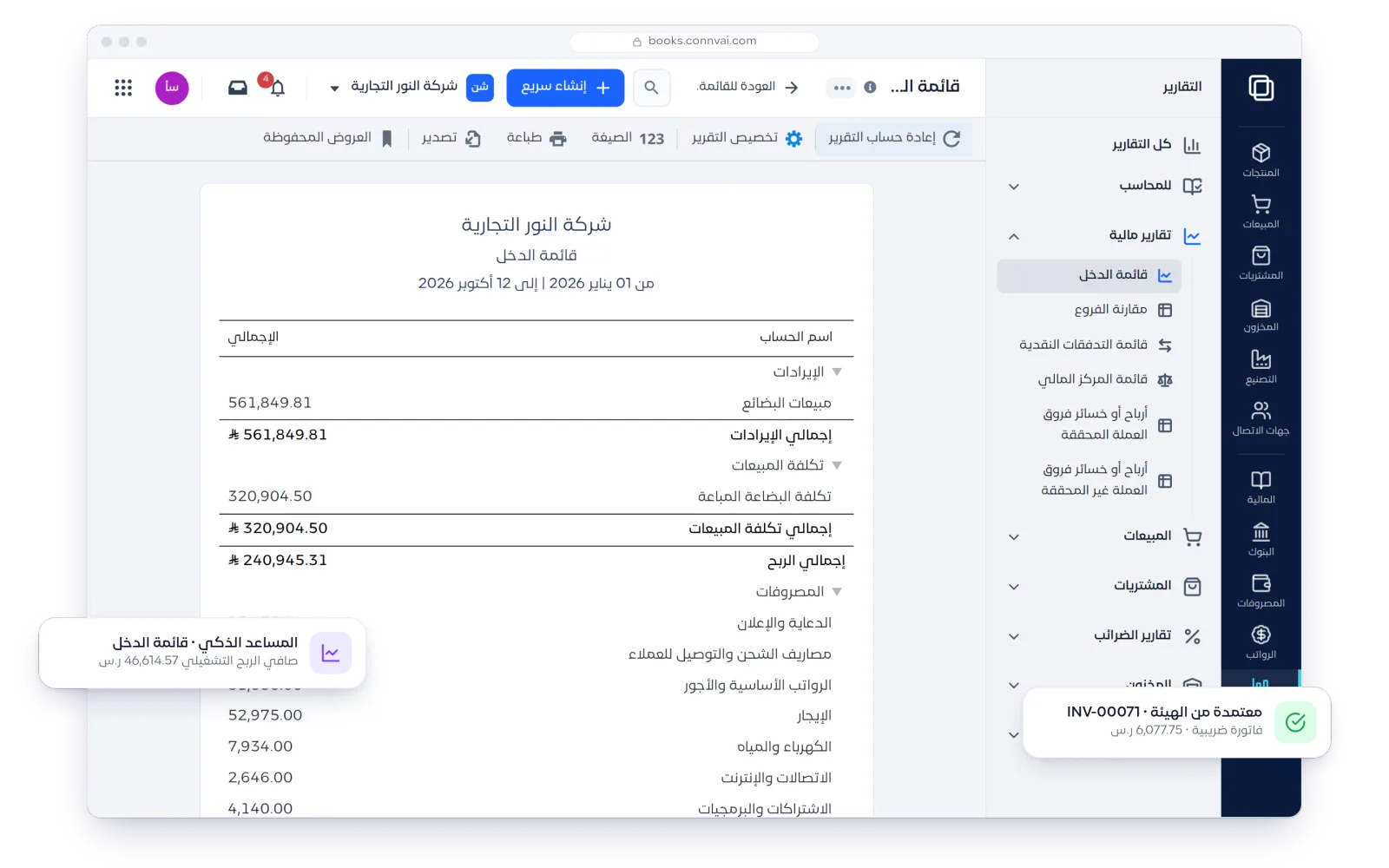Click the info icon beside report title
This screenshot has height=868, width=1389.
[x=870, y=88]
